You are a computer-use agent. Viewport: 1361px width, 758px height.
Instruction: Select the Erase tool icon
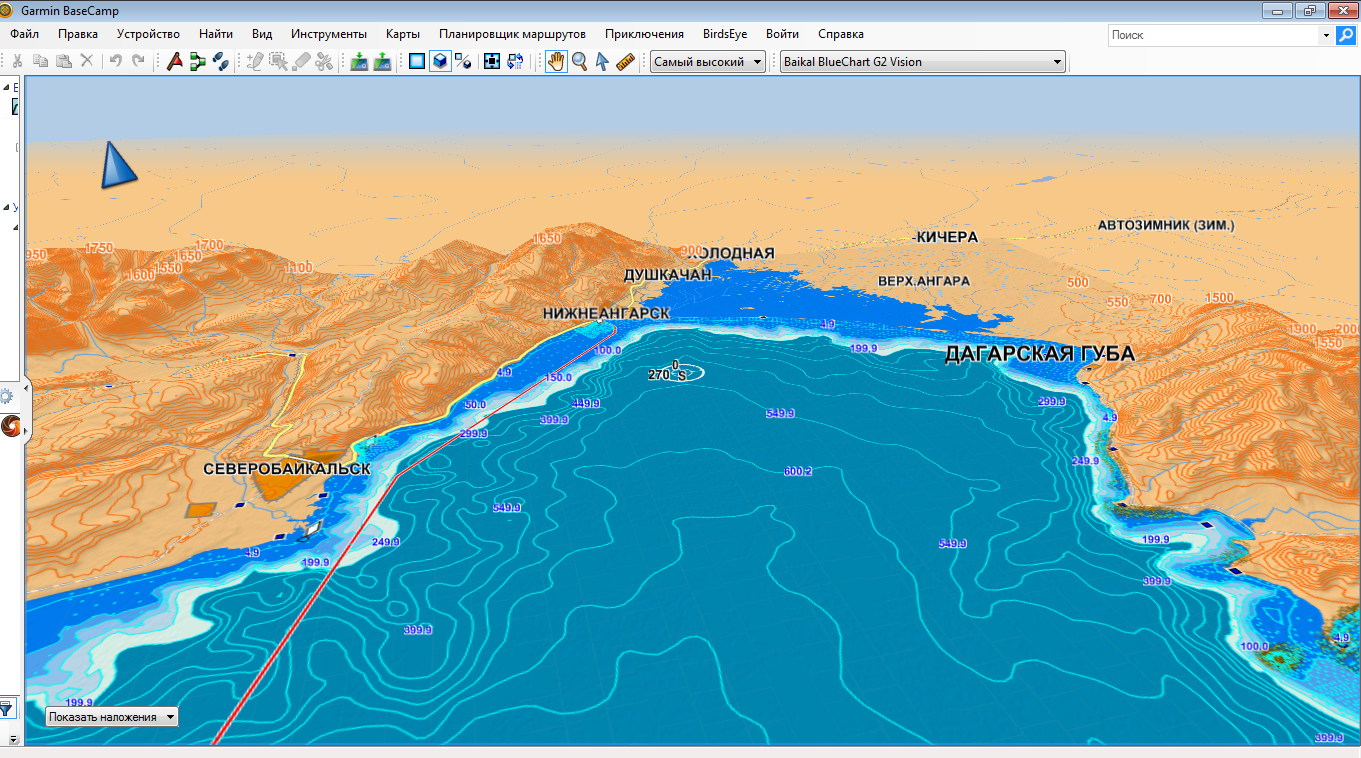pos(301,61)
